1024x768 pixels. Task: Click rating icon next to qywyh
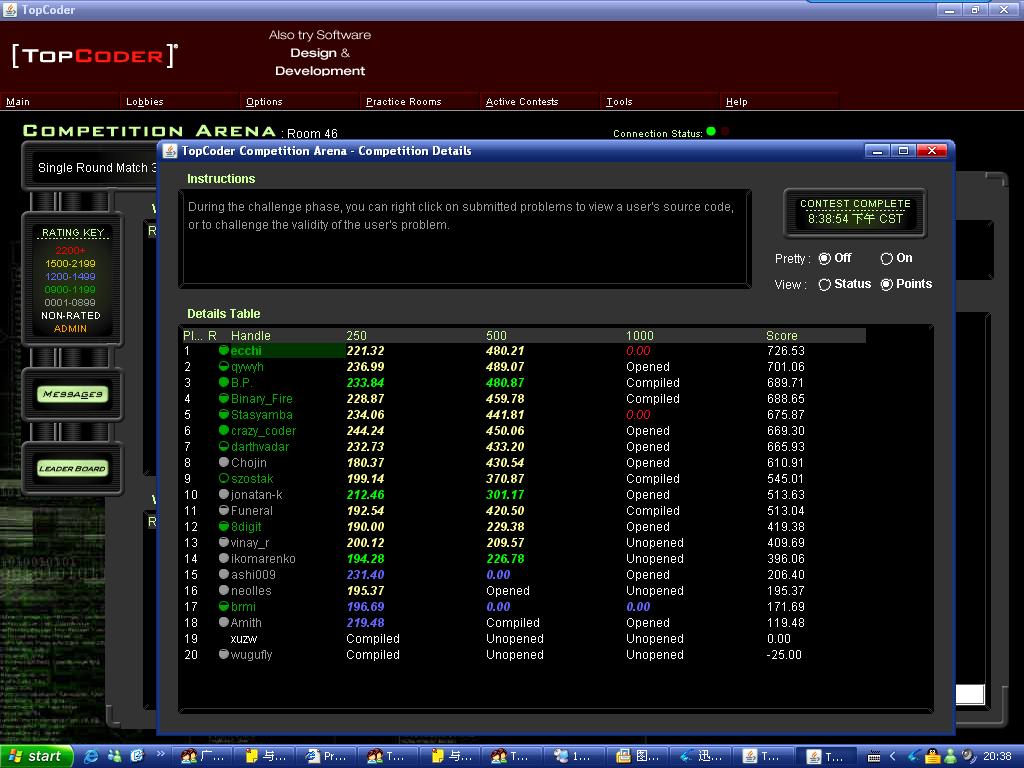point(223,366)
